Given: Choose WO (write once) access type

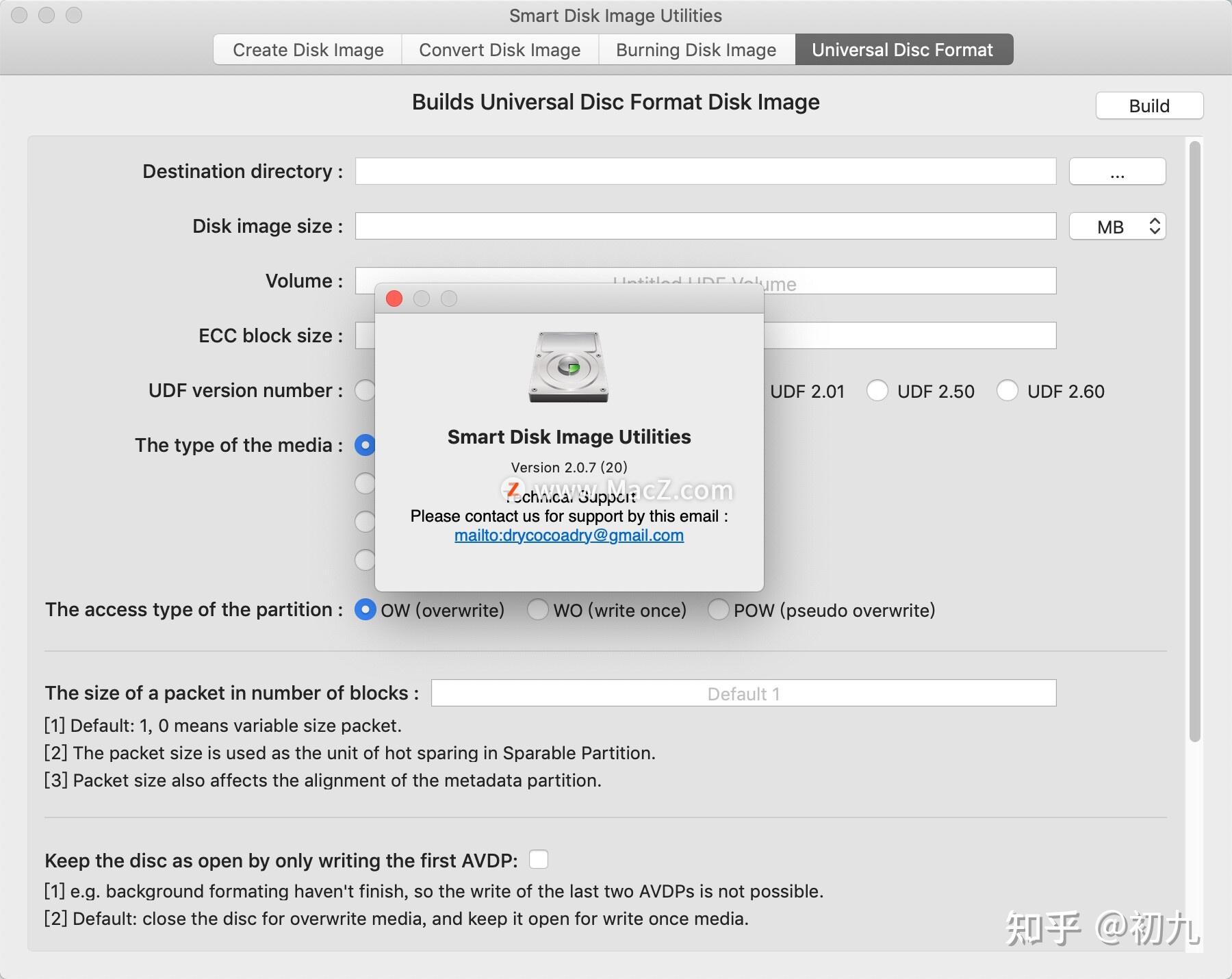Looking at the screenshot, I should click(538, 610).
